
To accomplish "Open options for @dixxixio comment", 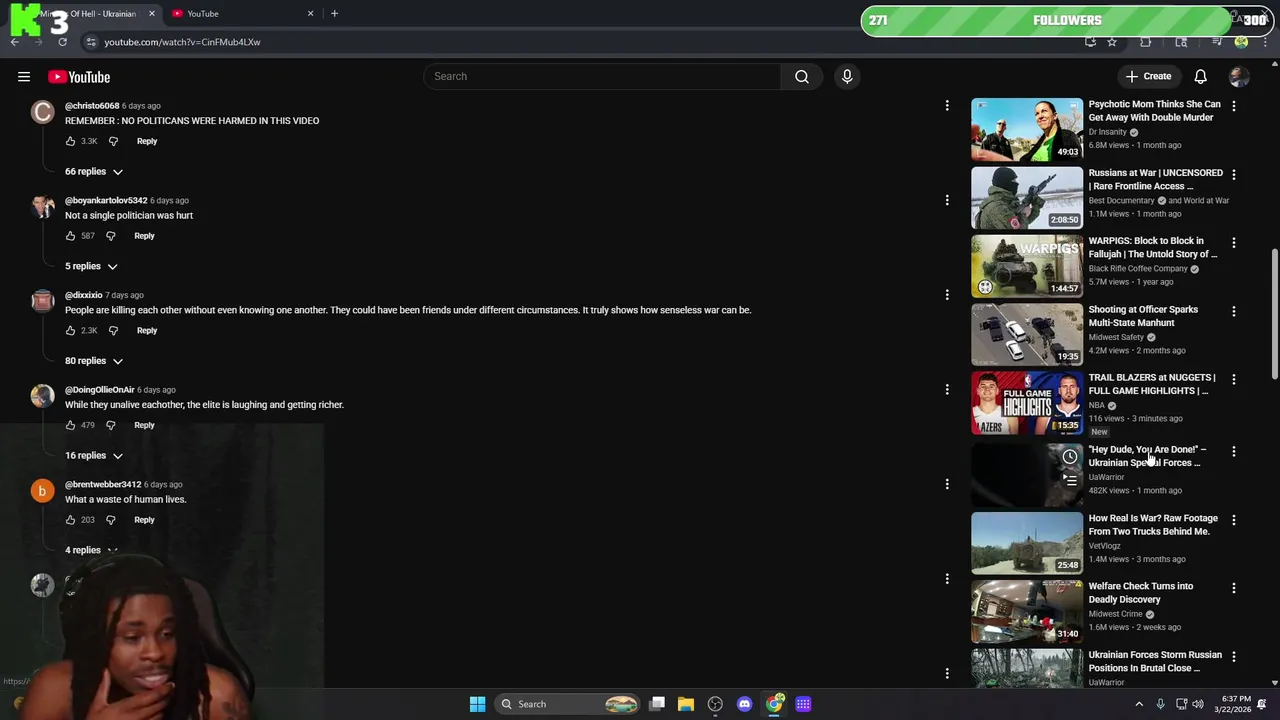I will pyautogui.click(x=947, y=295).
